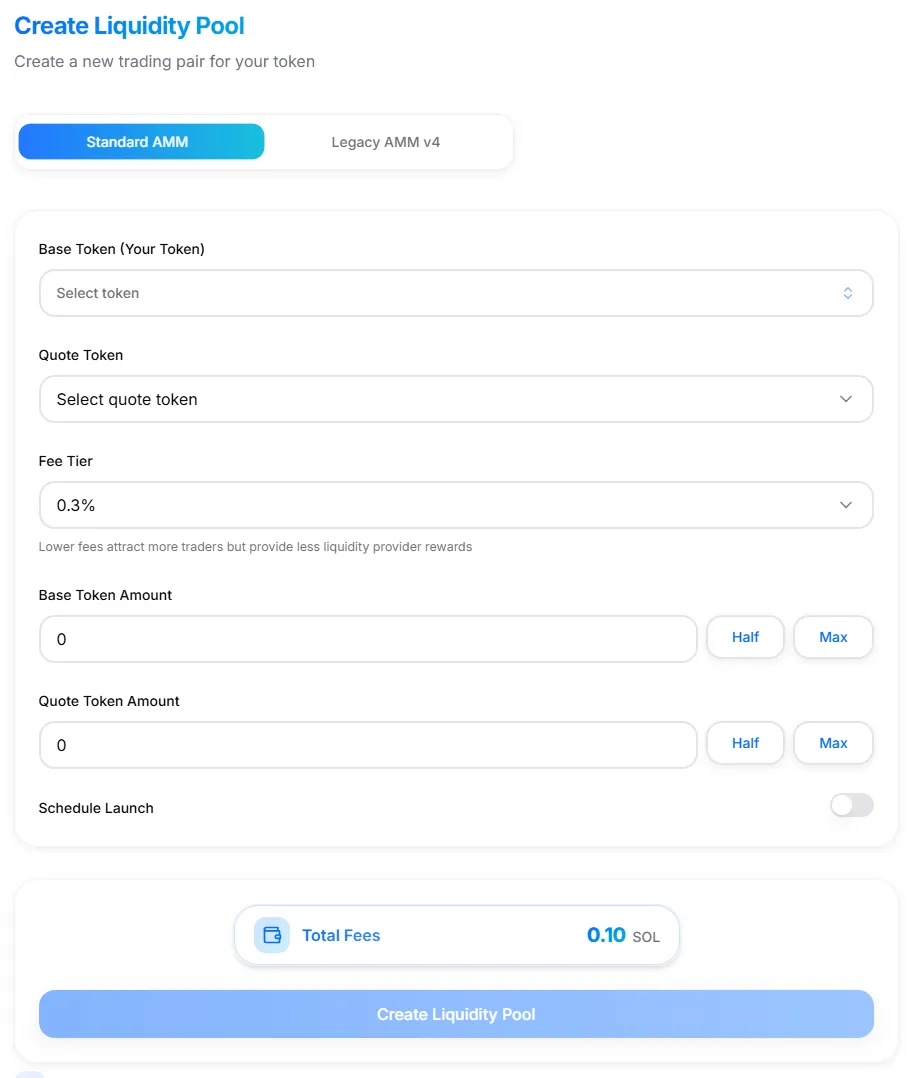Click Half next to Quote Token Amount
The width and height of the screenshot is (915, 1078).
[x=745, y=743]
